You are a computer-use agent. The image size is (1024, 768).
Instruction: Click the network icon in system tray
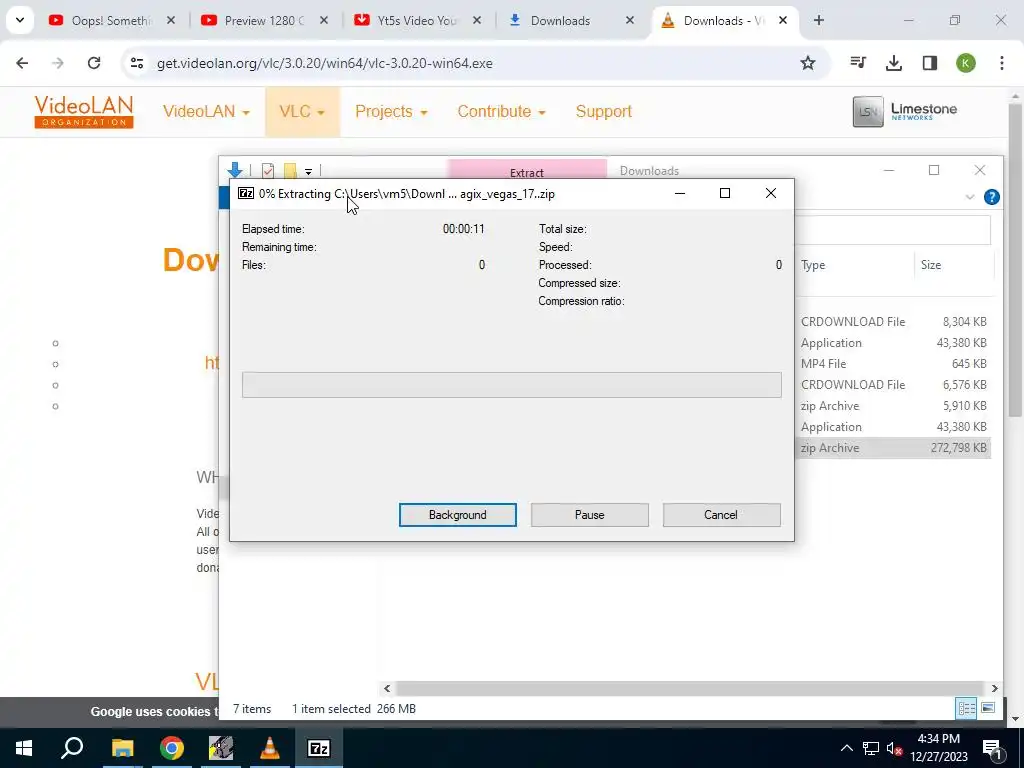(x=871, y=748)
